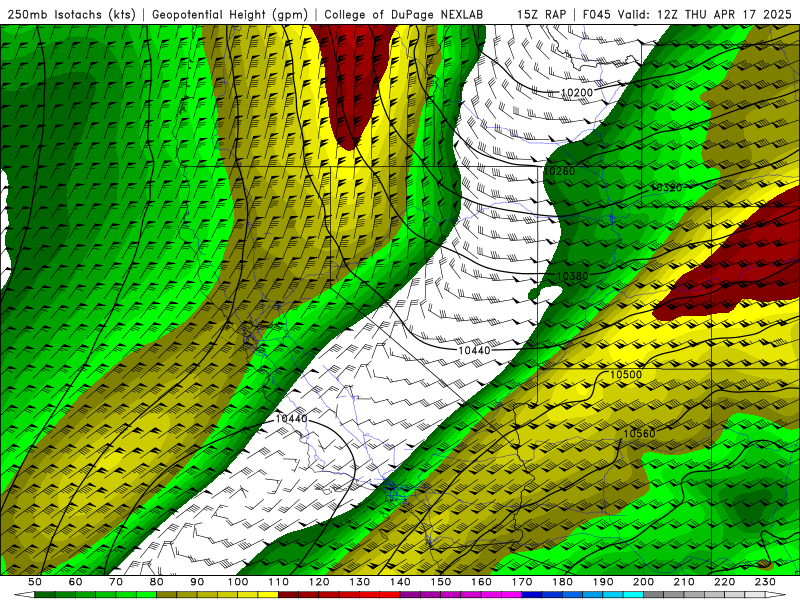Click the '250mb Isotachs (kts)' title text
800x600 pixels.
click(71, 14)
